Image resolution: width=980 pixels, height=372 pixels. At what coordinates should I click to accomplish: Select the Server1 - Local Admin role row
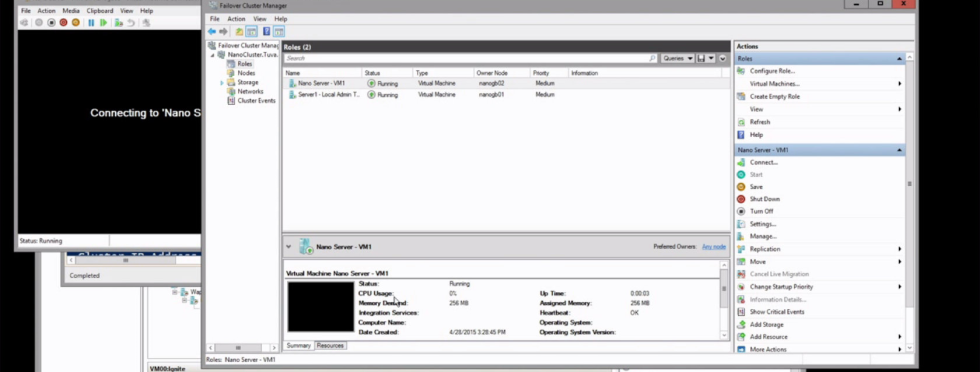click(x=506, y=94)
